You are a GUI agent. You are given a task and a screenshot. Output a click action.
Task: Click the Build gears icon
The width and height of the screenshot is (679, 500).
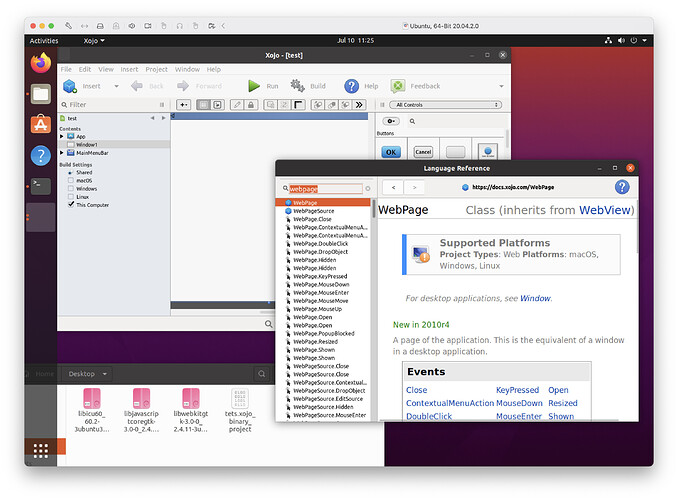click(x=297, y=86)
